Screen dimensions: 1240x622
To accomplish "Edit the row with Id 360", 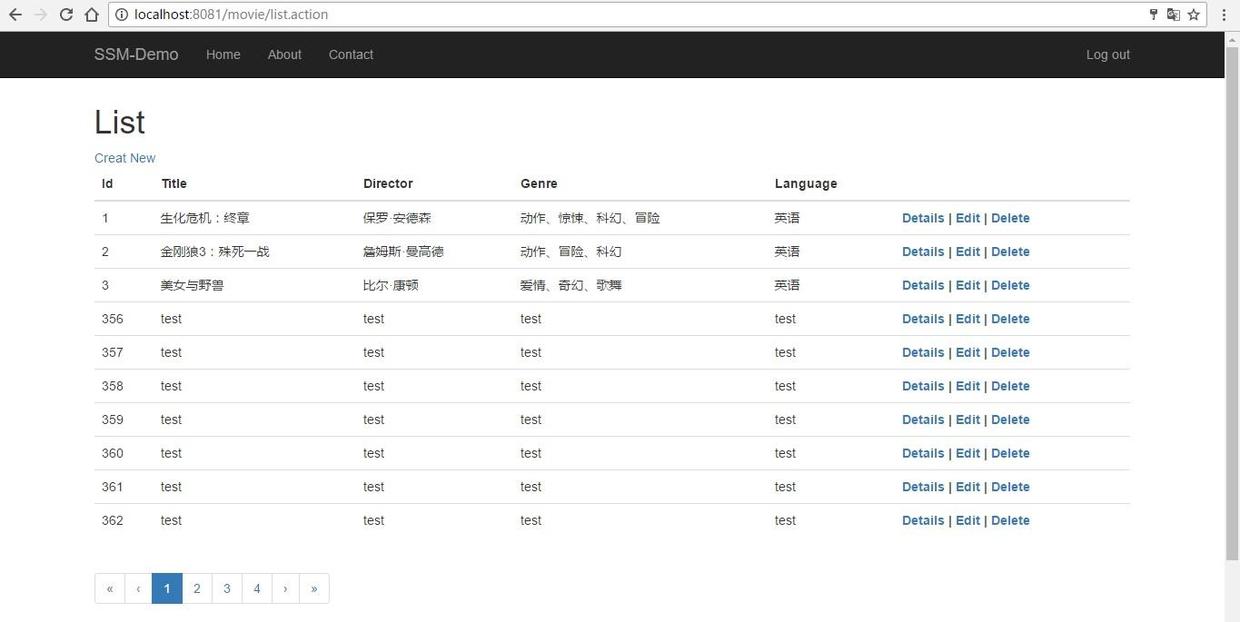I will [x=968, y=454].
